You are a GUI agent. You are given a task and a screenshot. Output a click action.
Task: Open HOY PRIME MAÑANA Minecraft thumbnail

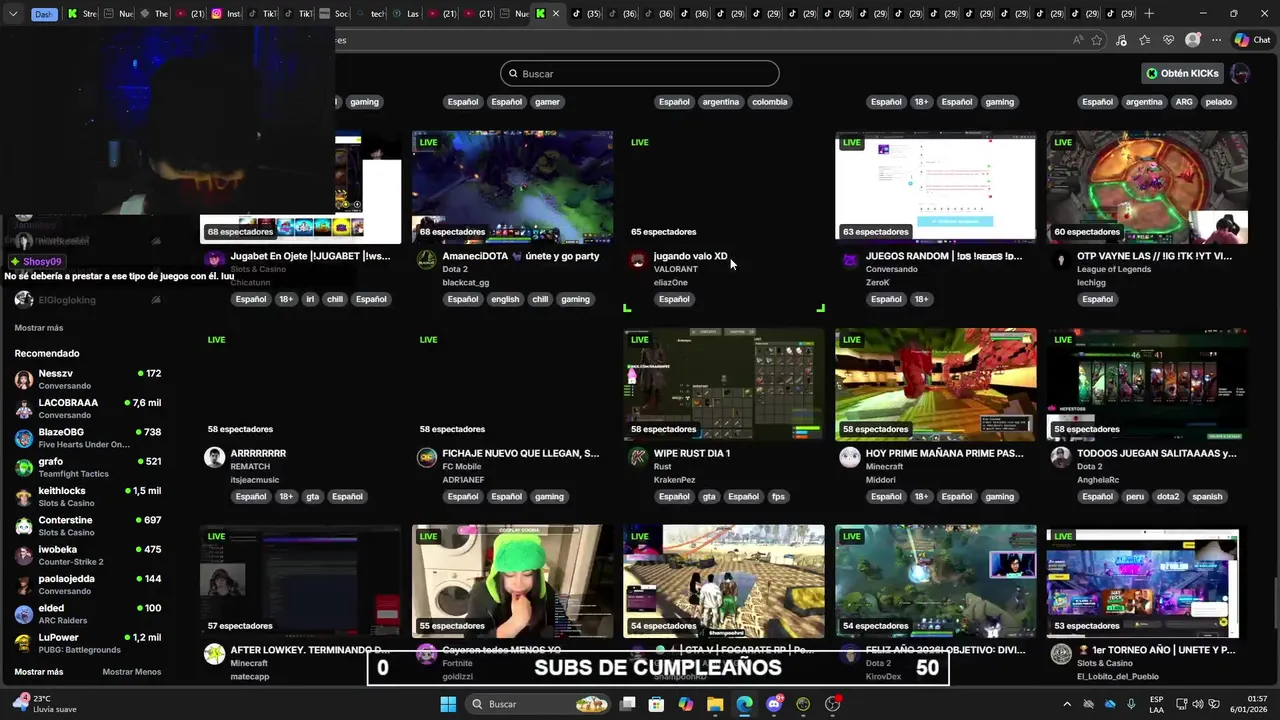[936, 384]
